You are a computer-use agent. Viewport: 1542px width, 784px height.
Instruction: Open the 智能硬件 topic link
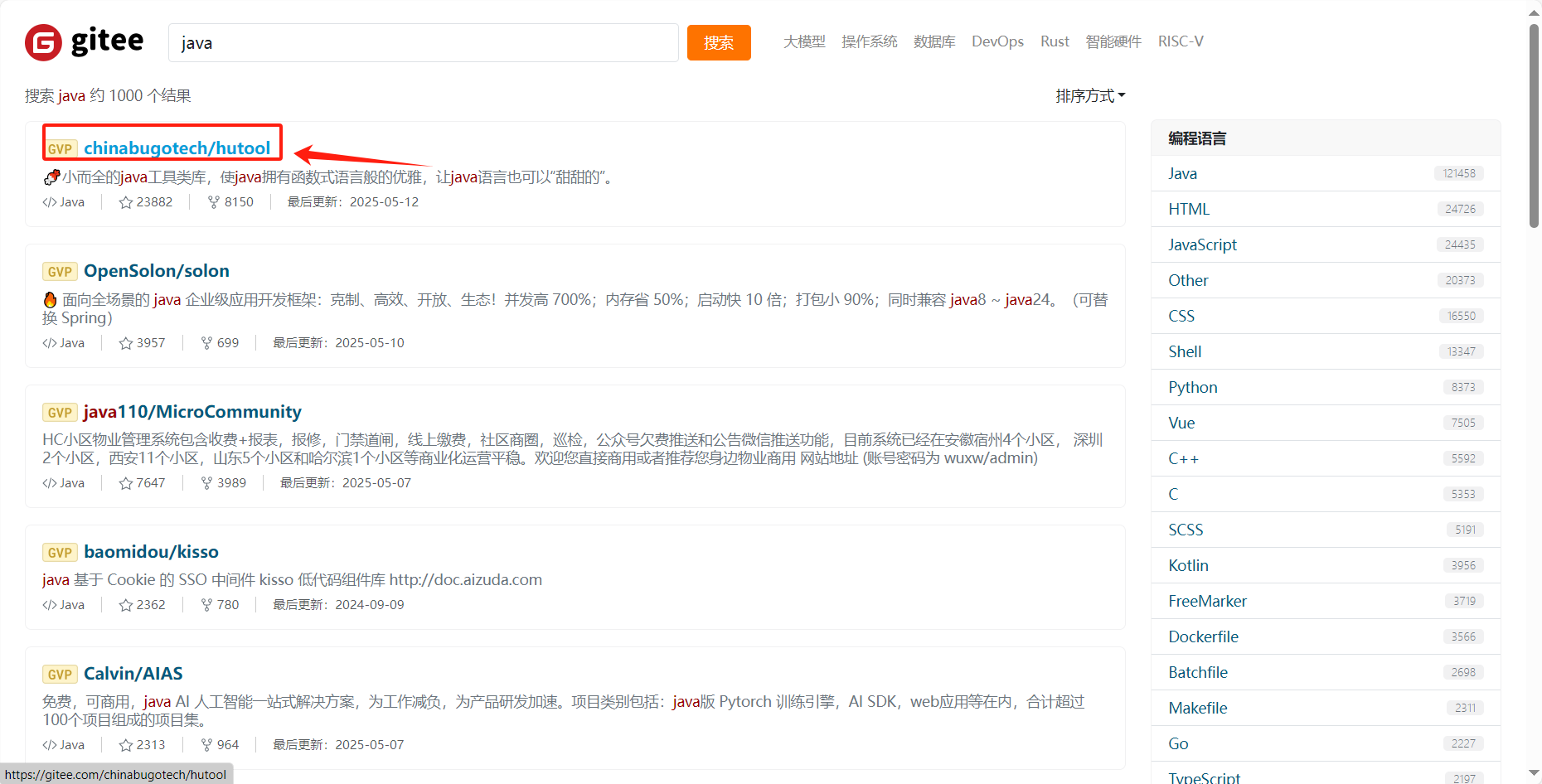pyautogui.click(x=1113, y=41)
